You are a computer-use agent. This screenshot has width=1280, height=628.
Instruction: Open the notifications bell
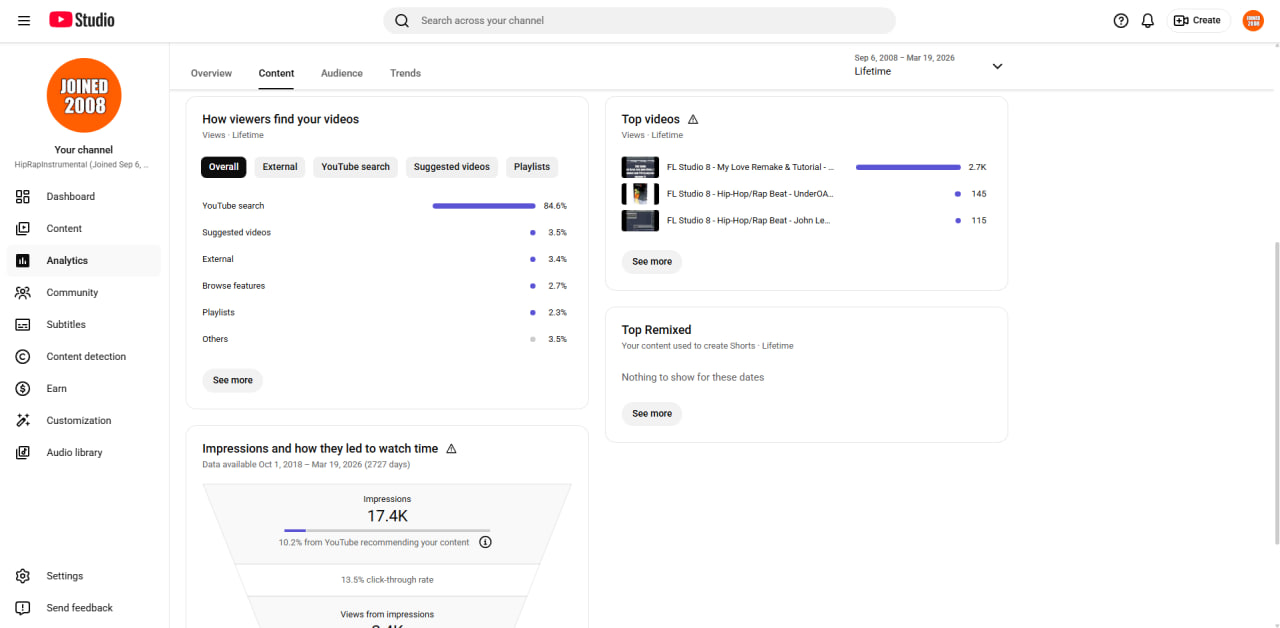pos(1148,20)
